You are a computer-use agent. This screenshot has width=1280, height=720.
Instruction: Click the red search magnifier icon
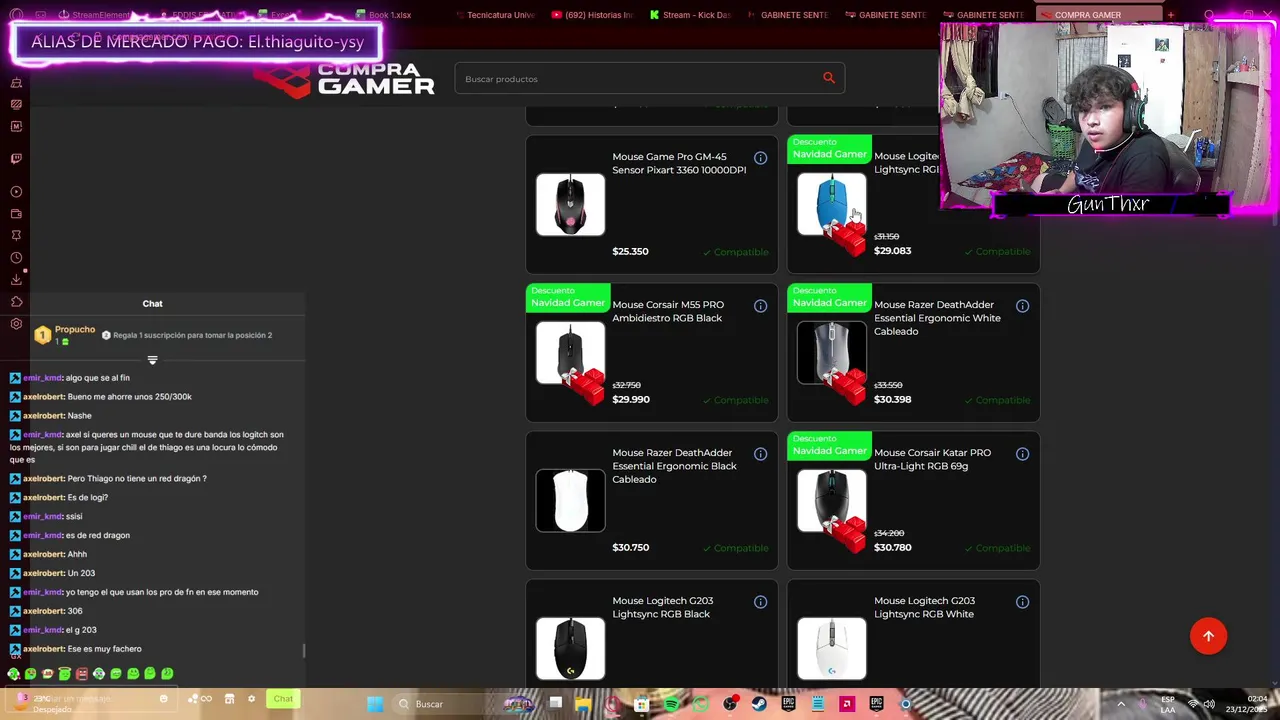828,78
